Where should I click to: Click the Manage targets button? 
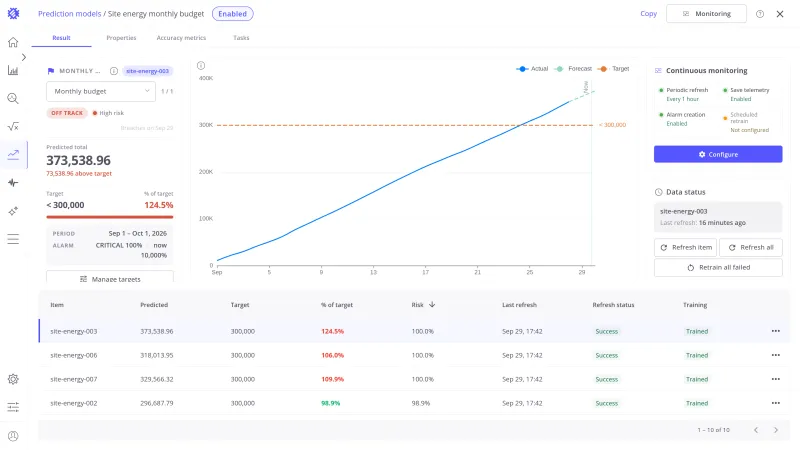point(110,277)
